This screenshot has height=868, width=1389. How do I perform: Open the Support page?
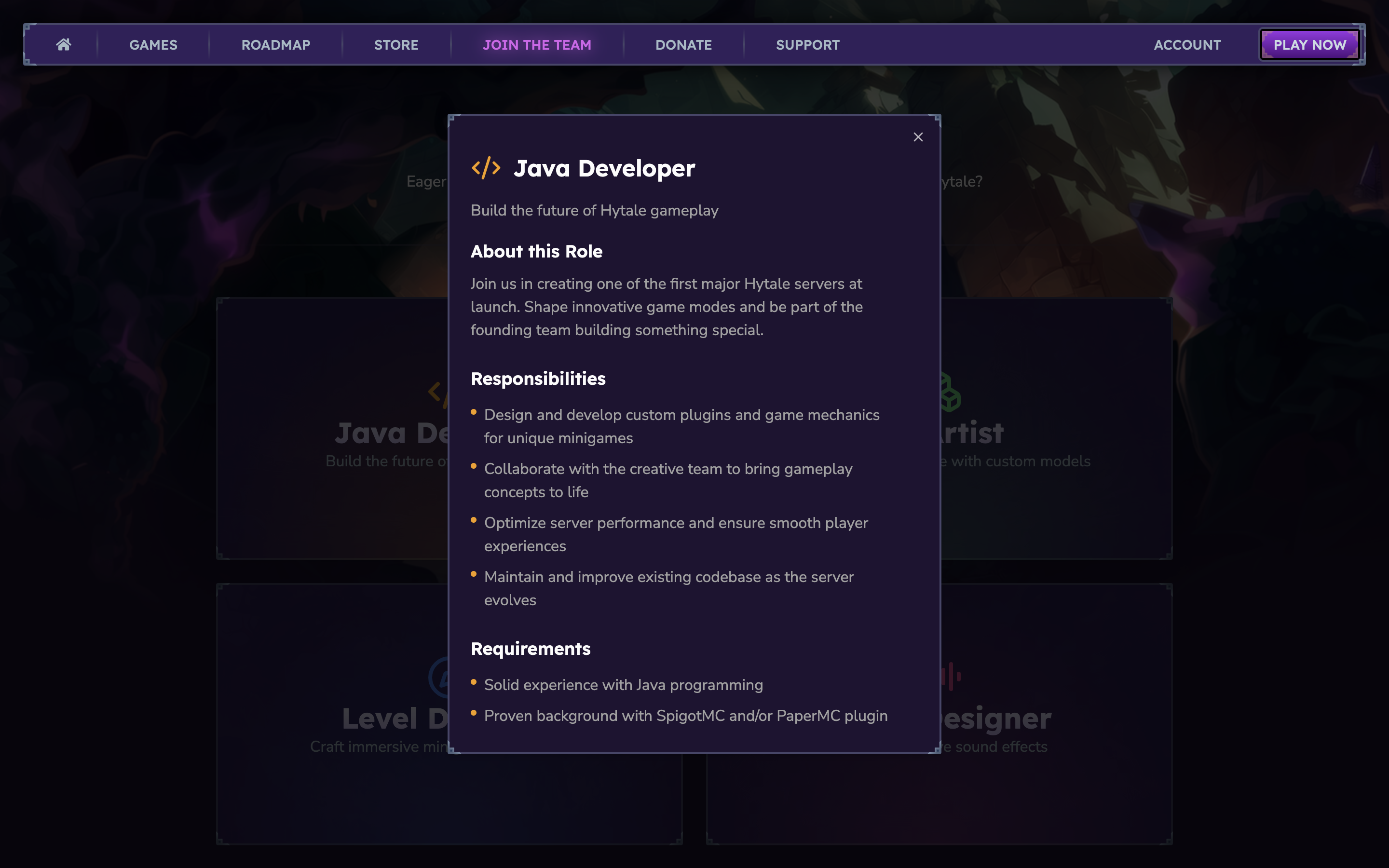click(x=807, y=45)
